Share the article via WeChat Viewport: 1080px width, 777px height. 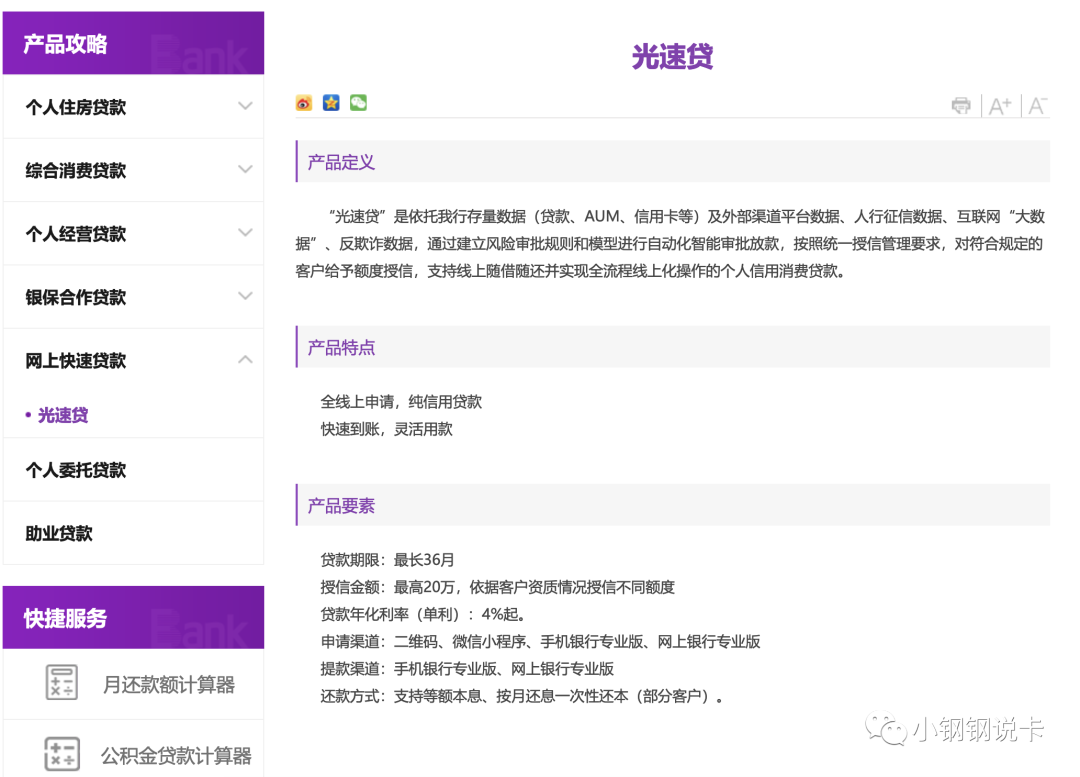pyautogui.click(x=358, y=103)
